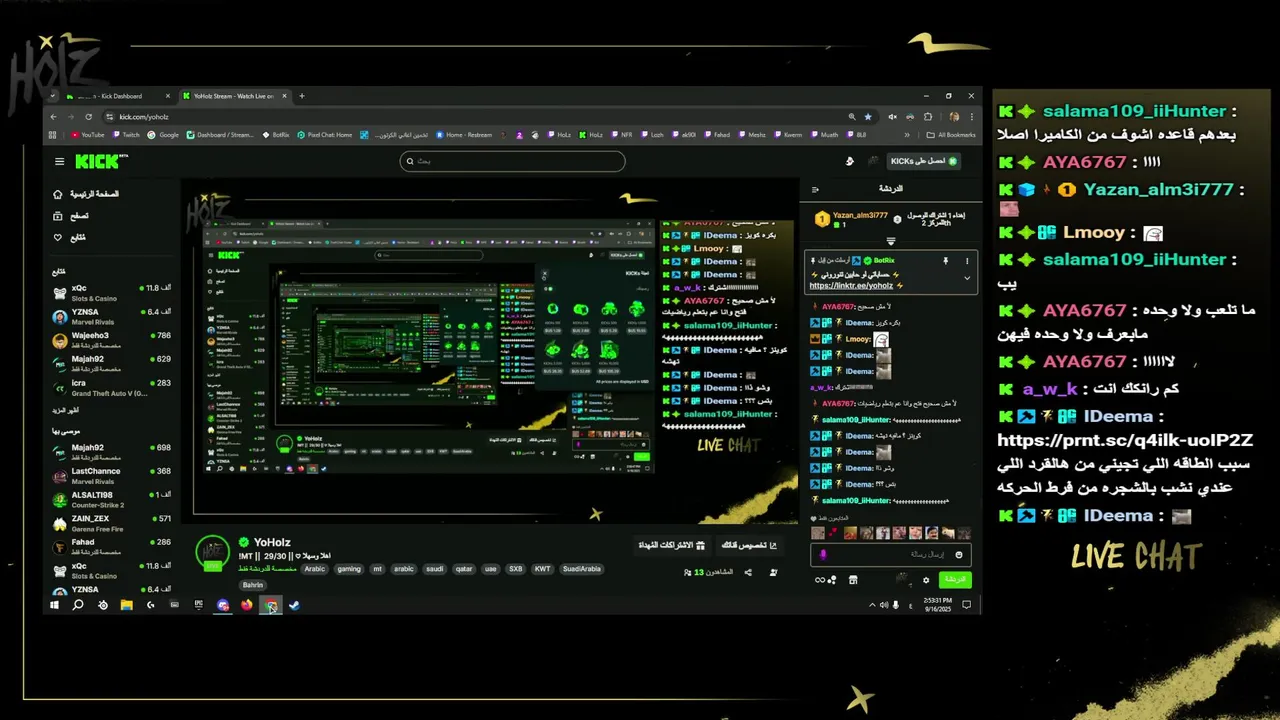Viewport: 1280px width, 720px height.
Task: Open the Chrome zoom magnifier icon
Action: point(852,117)
